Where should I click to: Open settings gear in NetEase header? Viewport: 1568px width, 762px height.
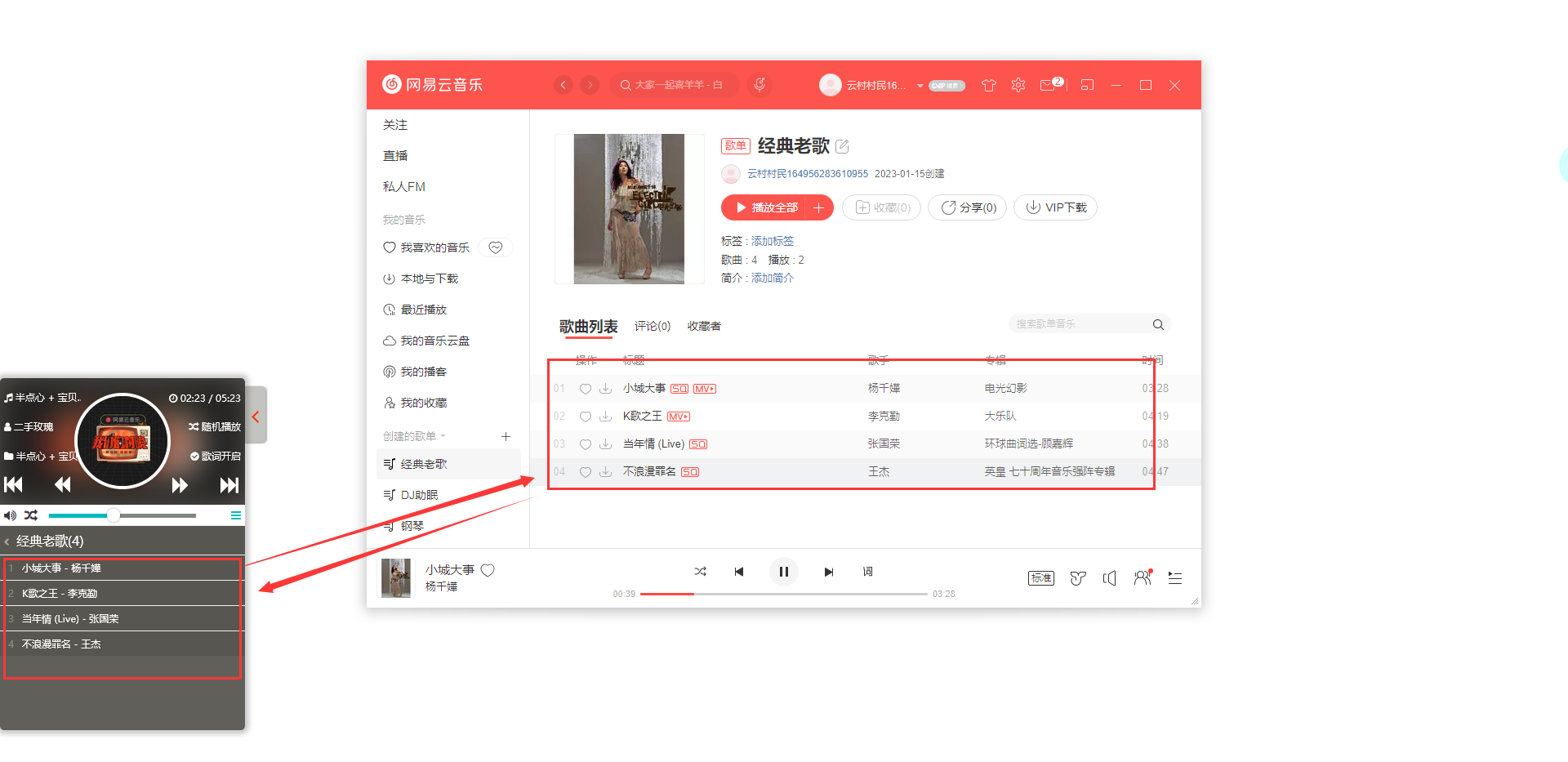1018,85
